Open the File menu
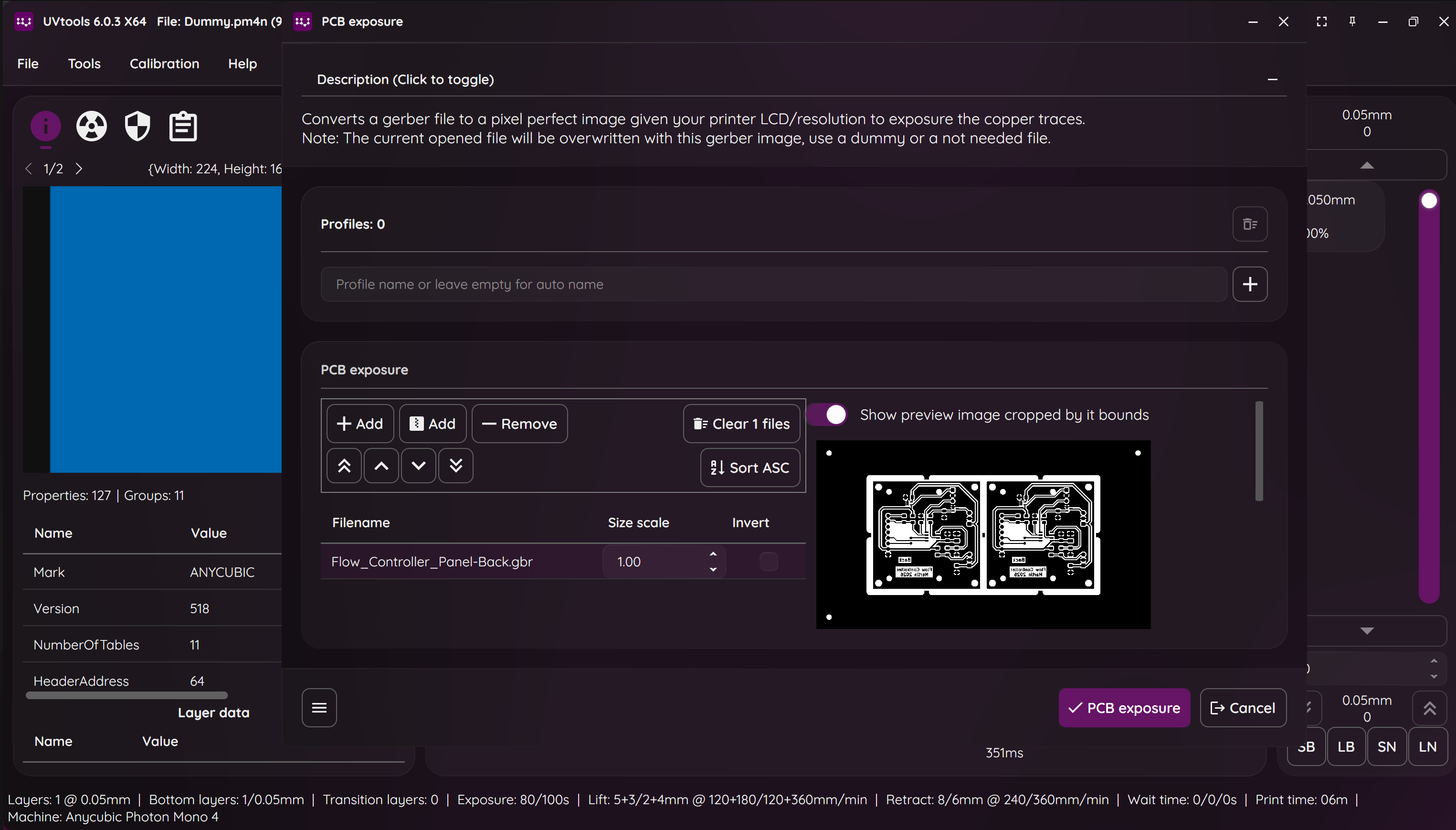The width and height of the screenshot is (1456, 830). tap(28, 63)
